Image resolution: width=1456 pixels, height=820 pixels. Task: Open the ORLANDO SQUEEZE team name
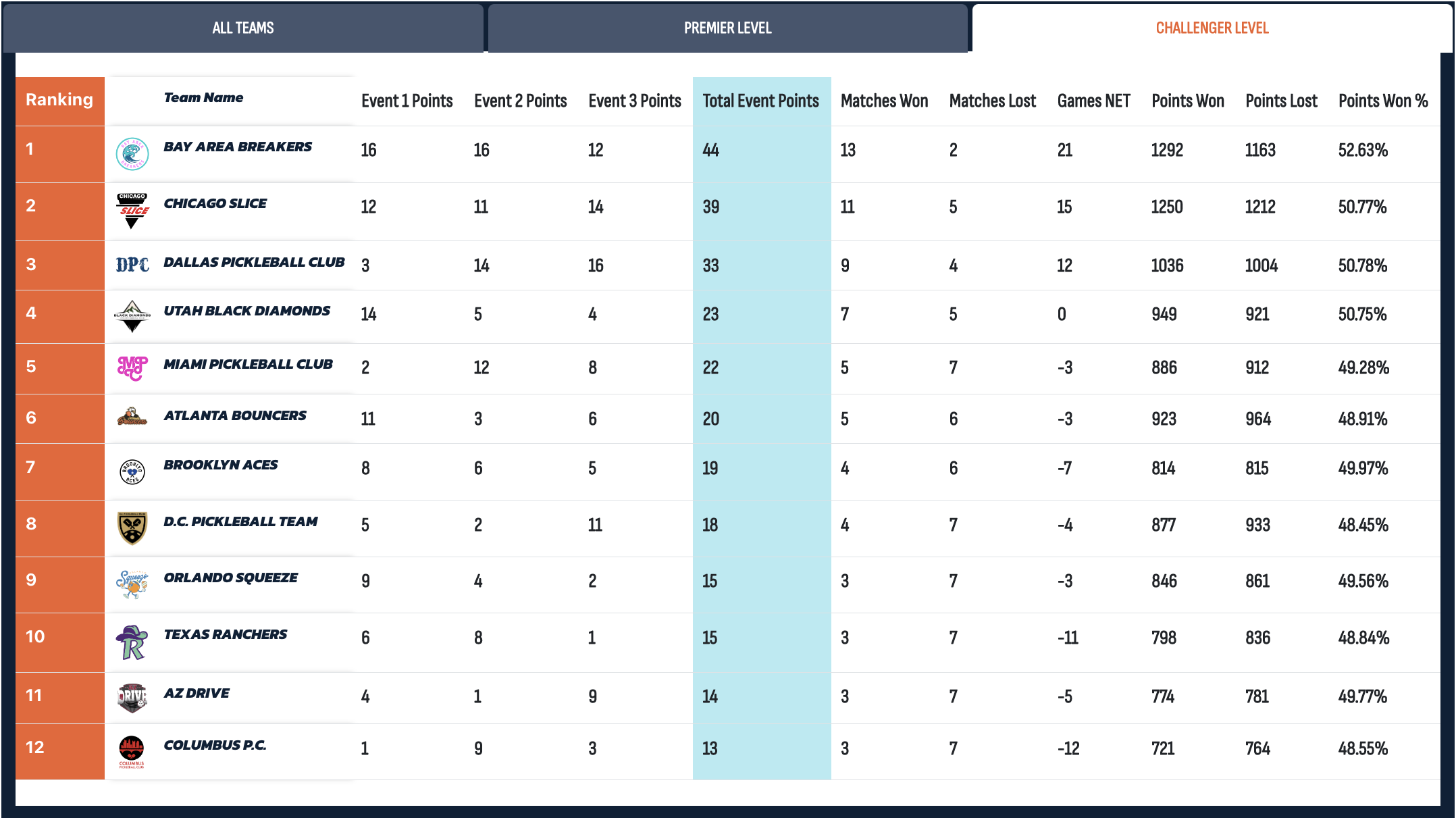click(x=230, y=578)
